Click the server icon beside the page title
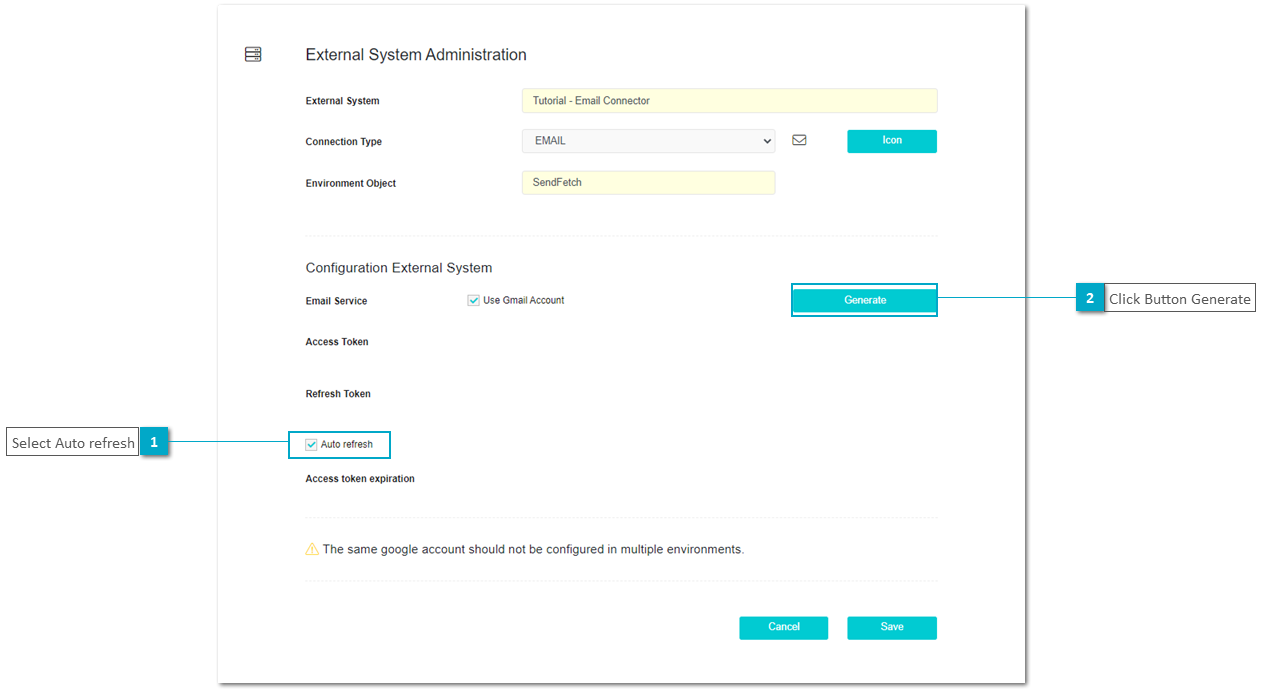Screen dimensions: 1267x692 (253, 54)
